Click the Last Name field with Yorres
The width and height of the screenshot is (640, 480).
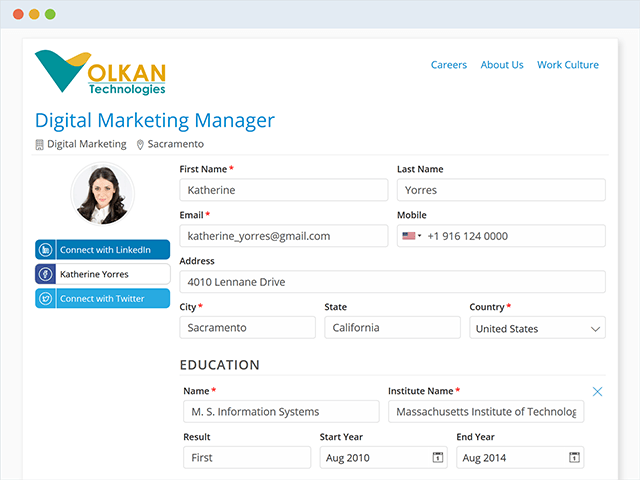pos(501,190)
